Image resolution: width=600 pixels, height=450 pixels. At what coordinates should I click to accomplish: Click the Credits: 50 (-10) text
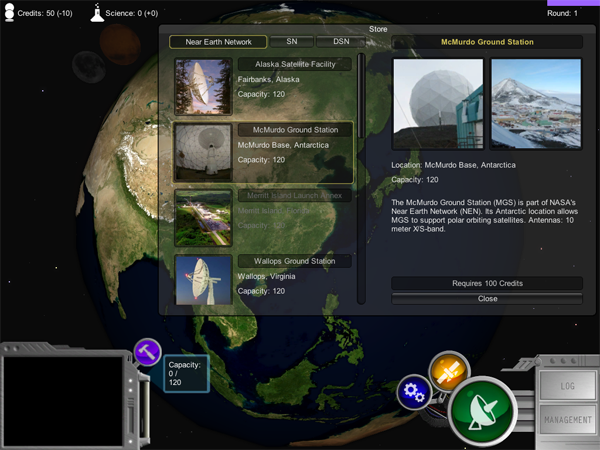(45, 13)
